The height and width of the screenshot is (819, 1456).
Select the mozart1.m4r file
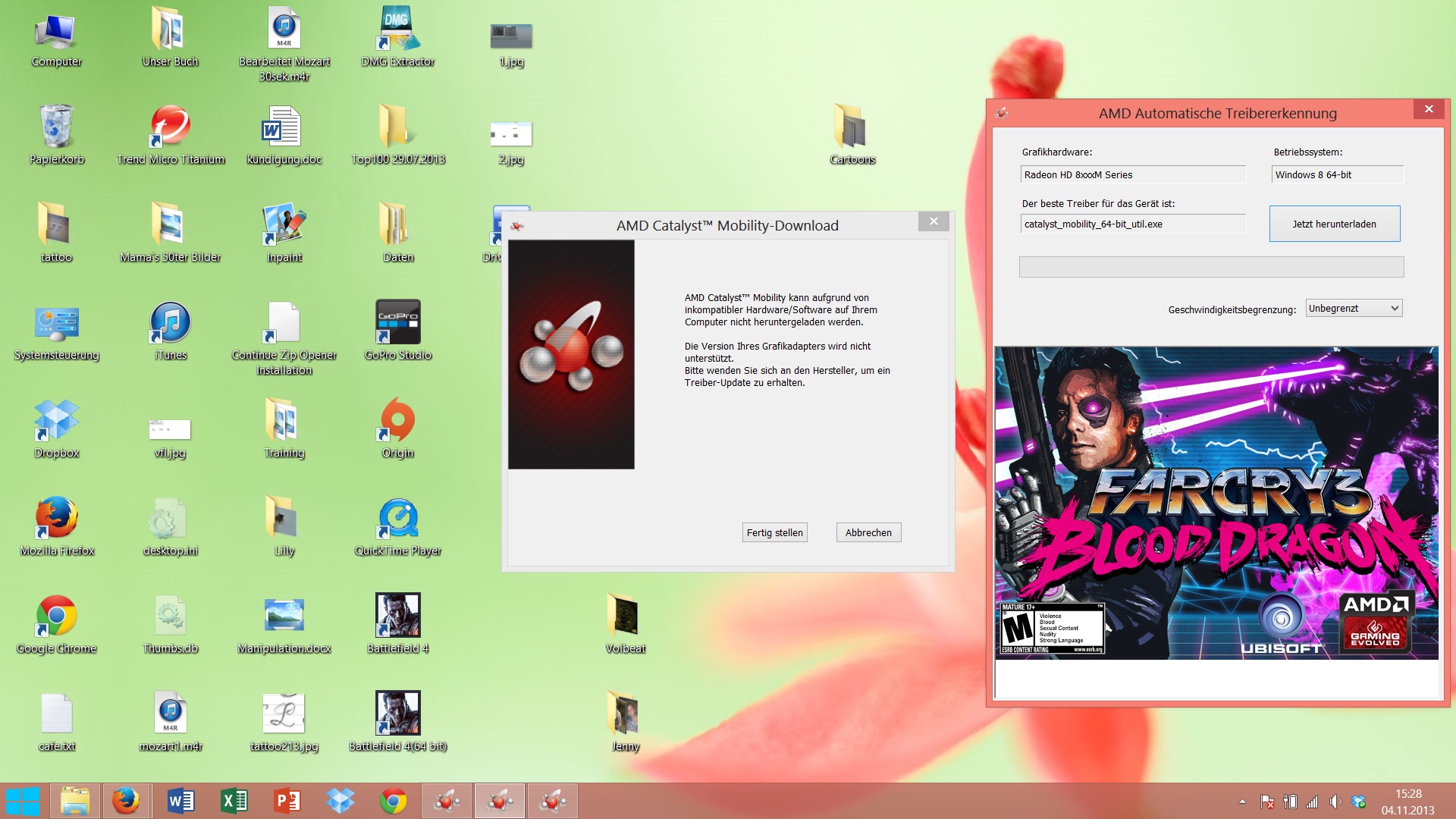(x=170, y=722)
